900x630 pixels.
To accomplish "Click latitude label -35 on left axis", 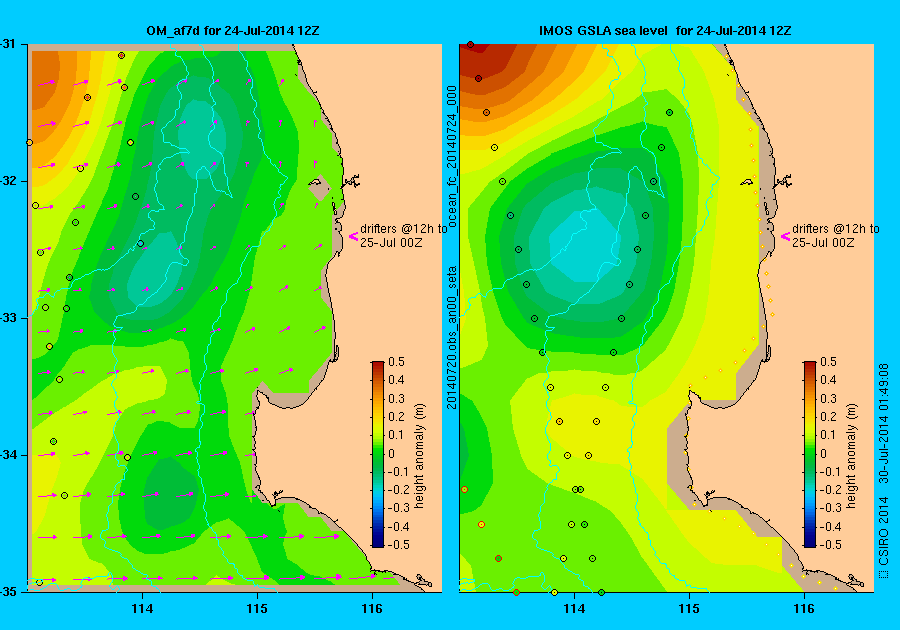I will click(x=8, y=592).
